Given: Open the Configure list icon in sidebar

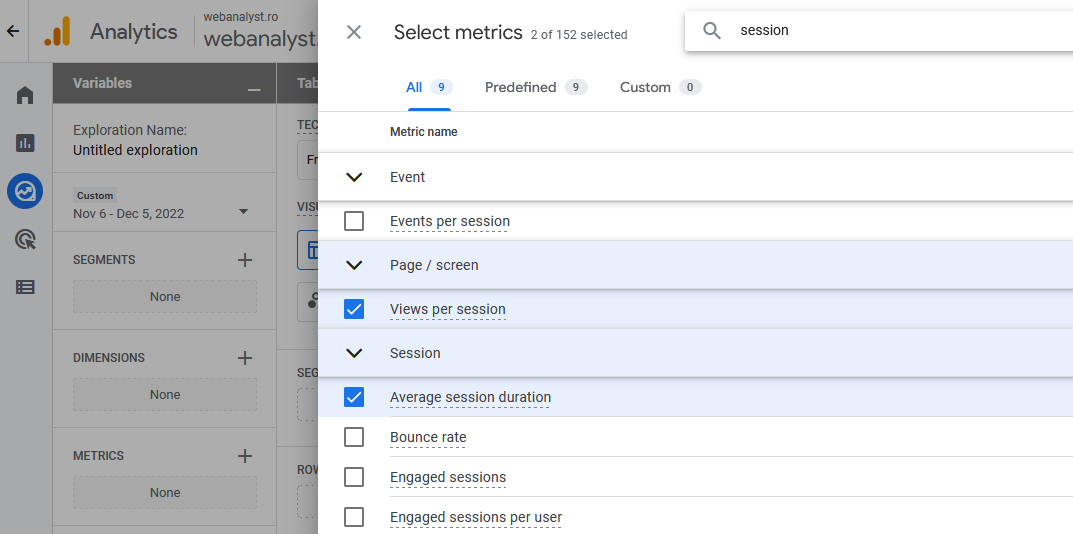Looking at the screenshot, I should coord(25,287).
